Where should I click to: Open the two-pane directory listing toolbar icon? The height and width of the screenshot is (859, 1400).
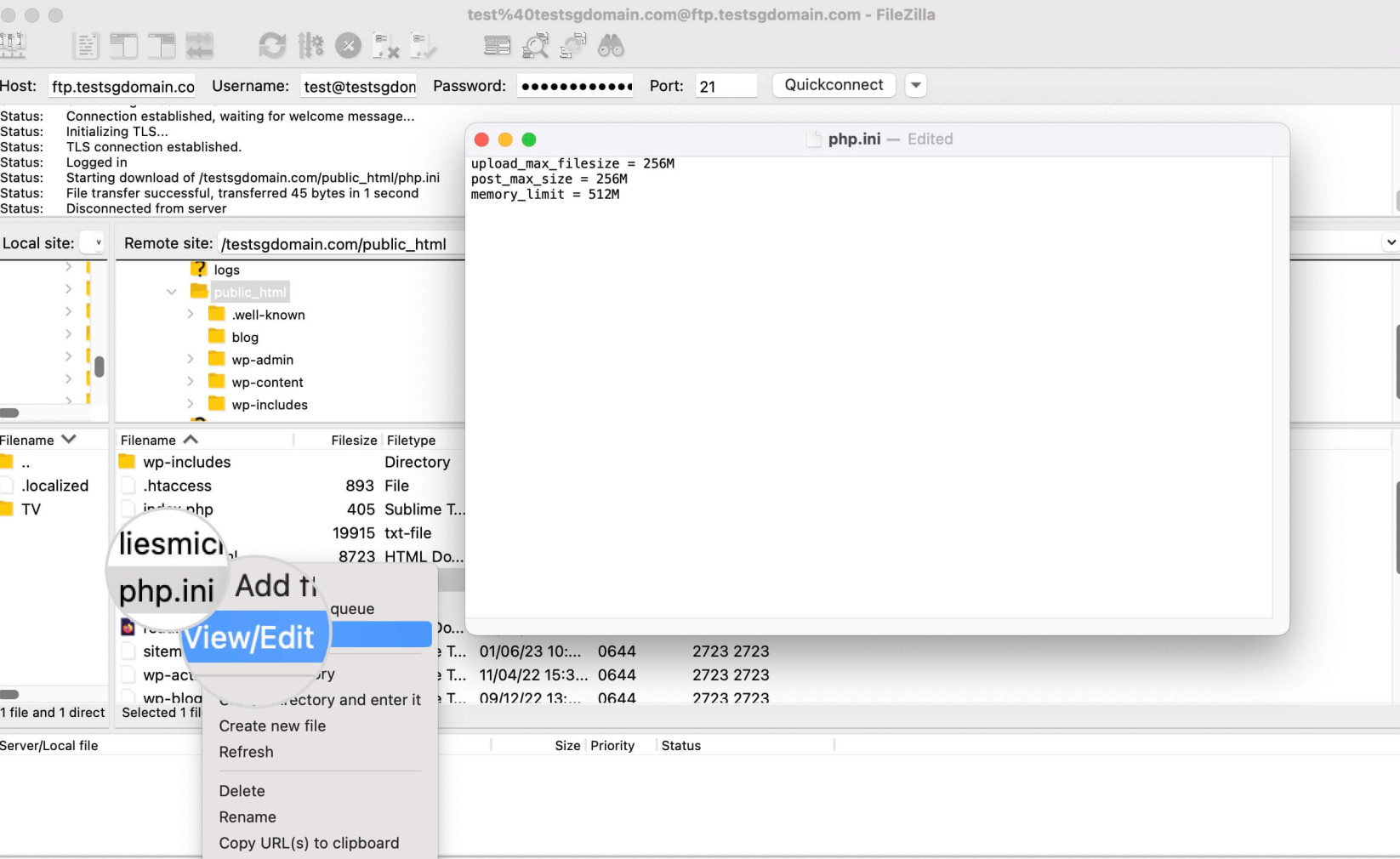pyautogui.click(x=497, y=45)
